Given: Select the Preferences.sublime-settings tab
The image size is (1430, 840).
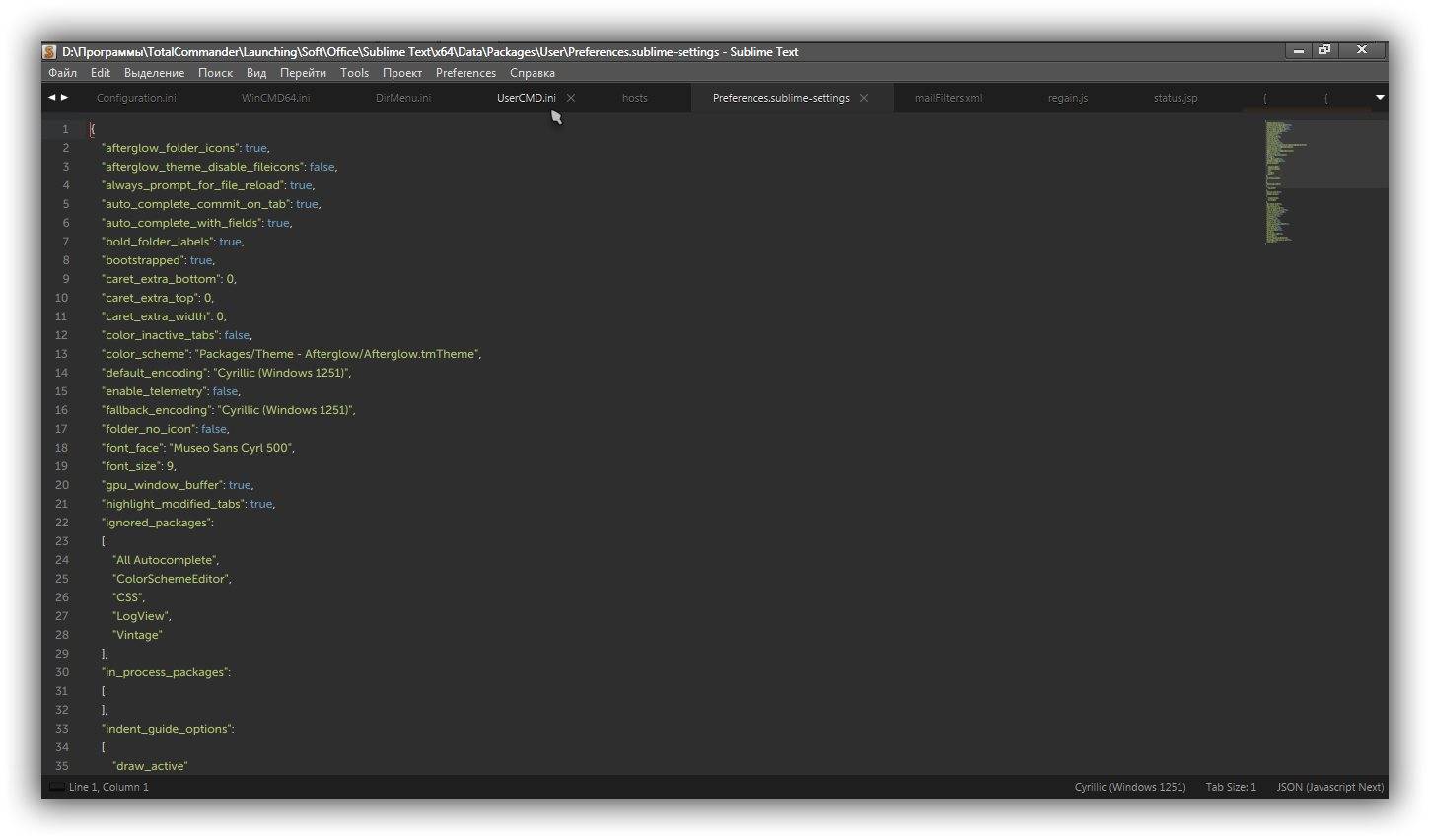Looking at the screenshot, I should point(781,98).
